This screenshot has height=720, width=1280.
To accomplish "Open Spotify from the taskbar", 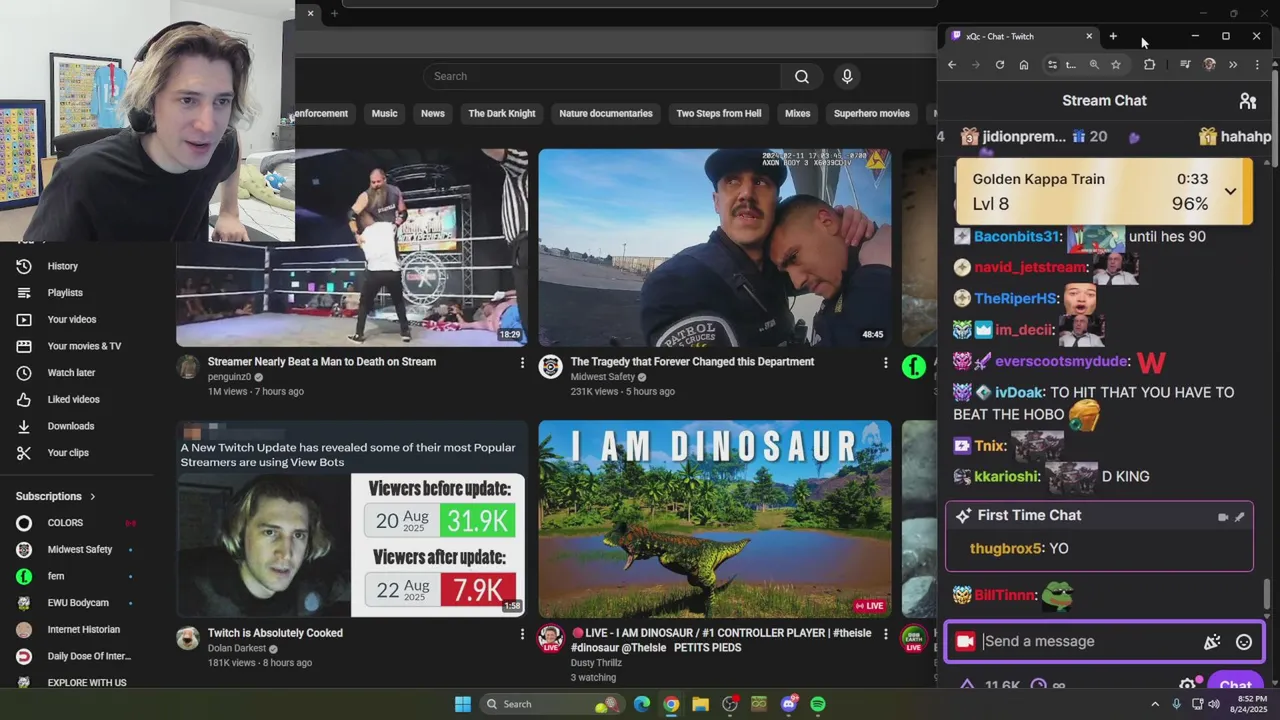I will [818, 704].
